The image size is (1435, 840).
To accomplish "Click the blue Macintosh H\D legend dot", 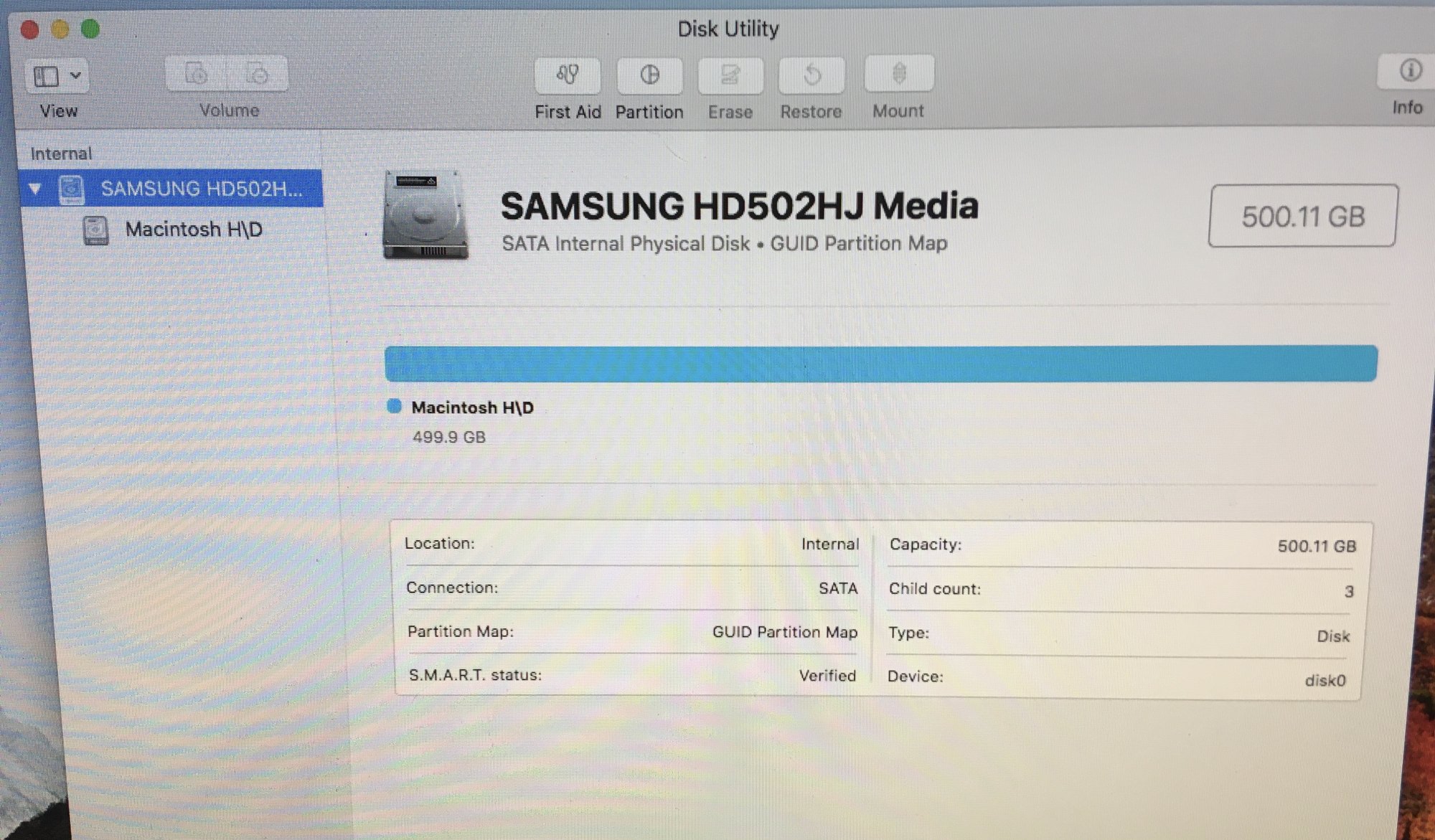I will pos(394,407).
